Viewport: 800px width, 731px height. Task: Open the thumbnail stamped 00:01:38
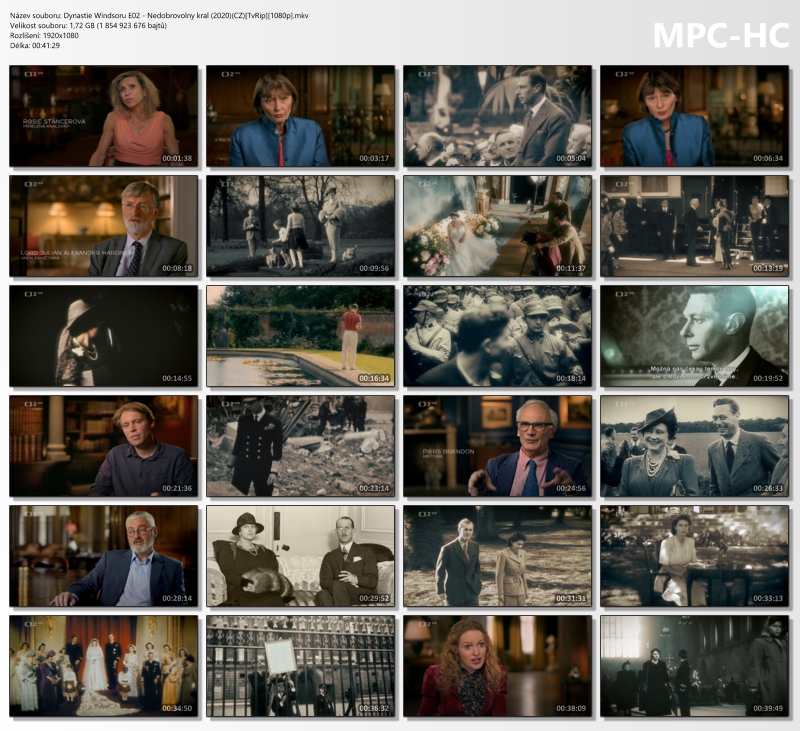point(104,116)
